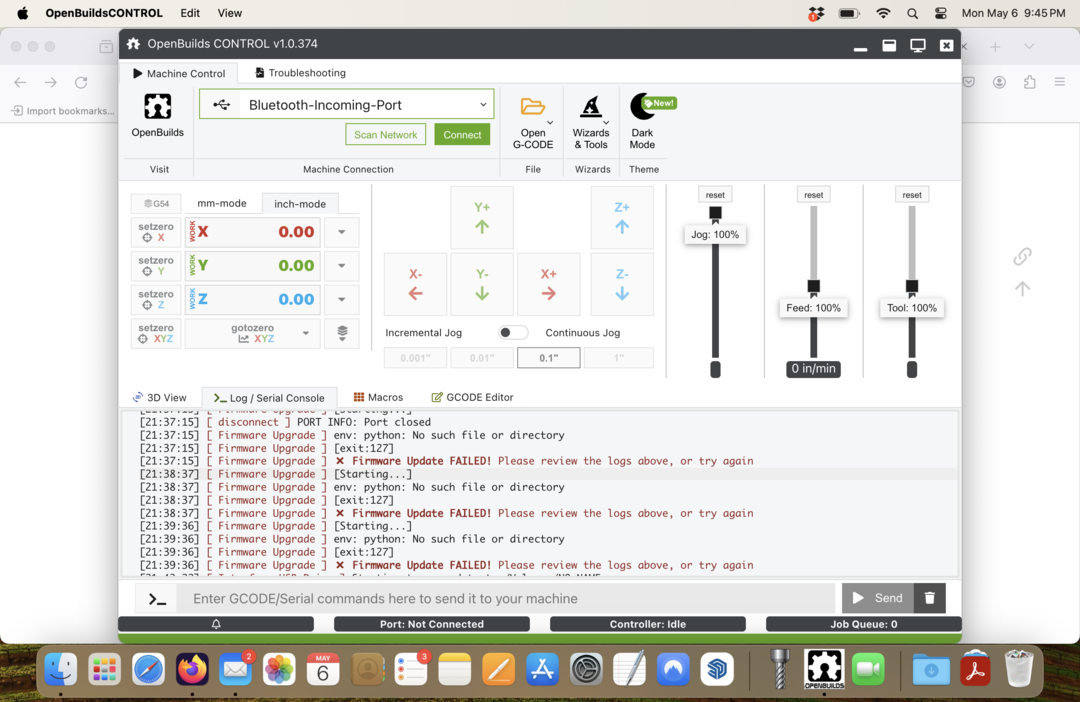Expand the X axis dropdown arrow

pos(342,232)
